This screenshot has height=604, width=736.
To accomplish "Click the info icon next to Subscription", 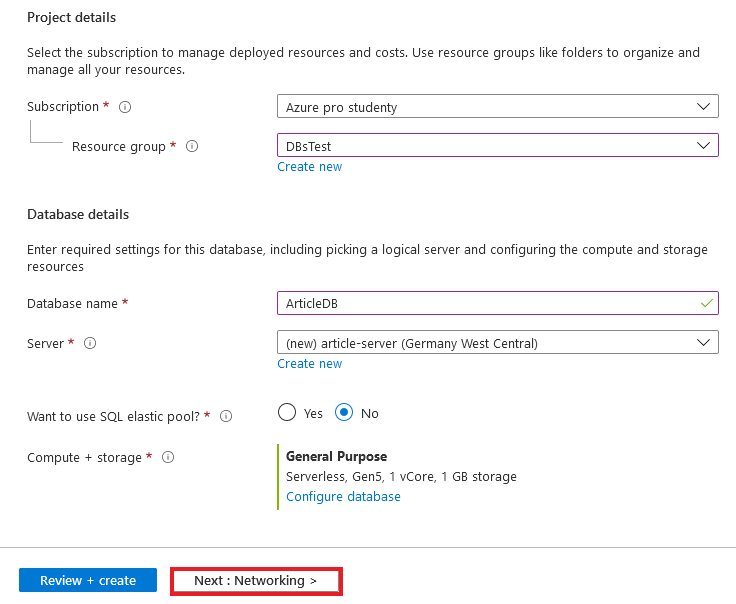I will click(126, 107).
